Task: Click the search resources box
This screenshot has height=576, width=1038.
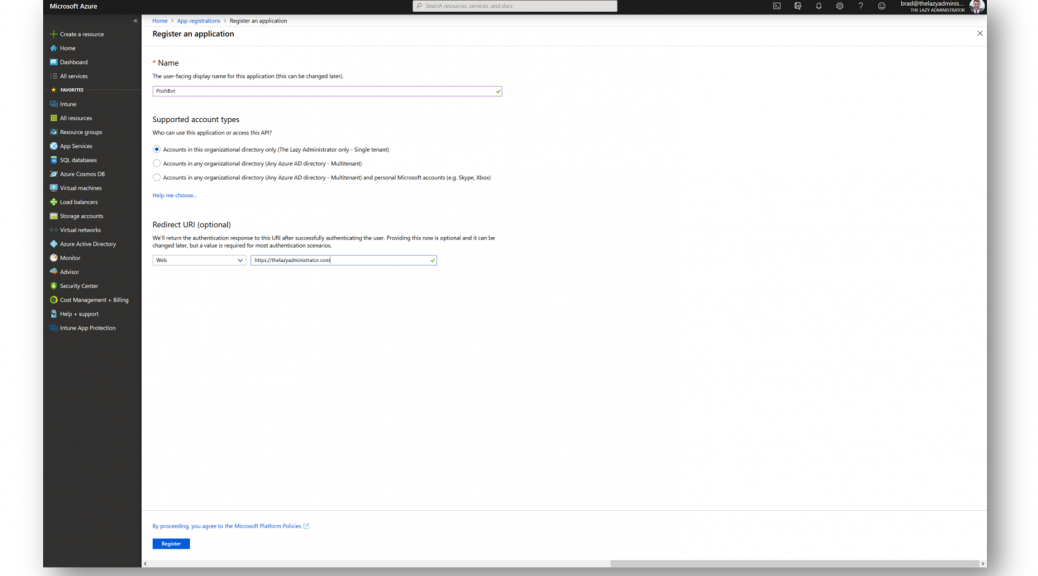Action: tap(515, 6)
